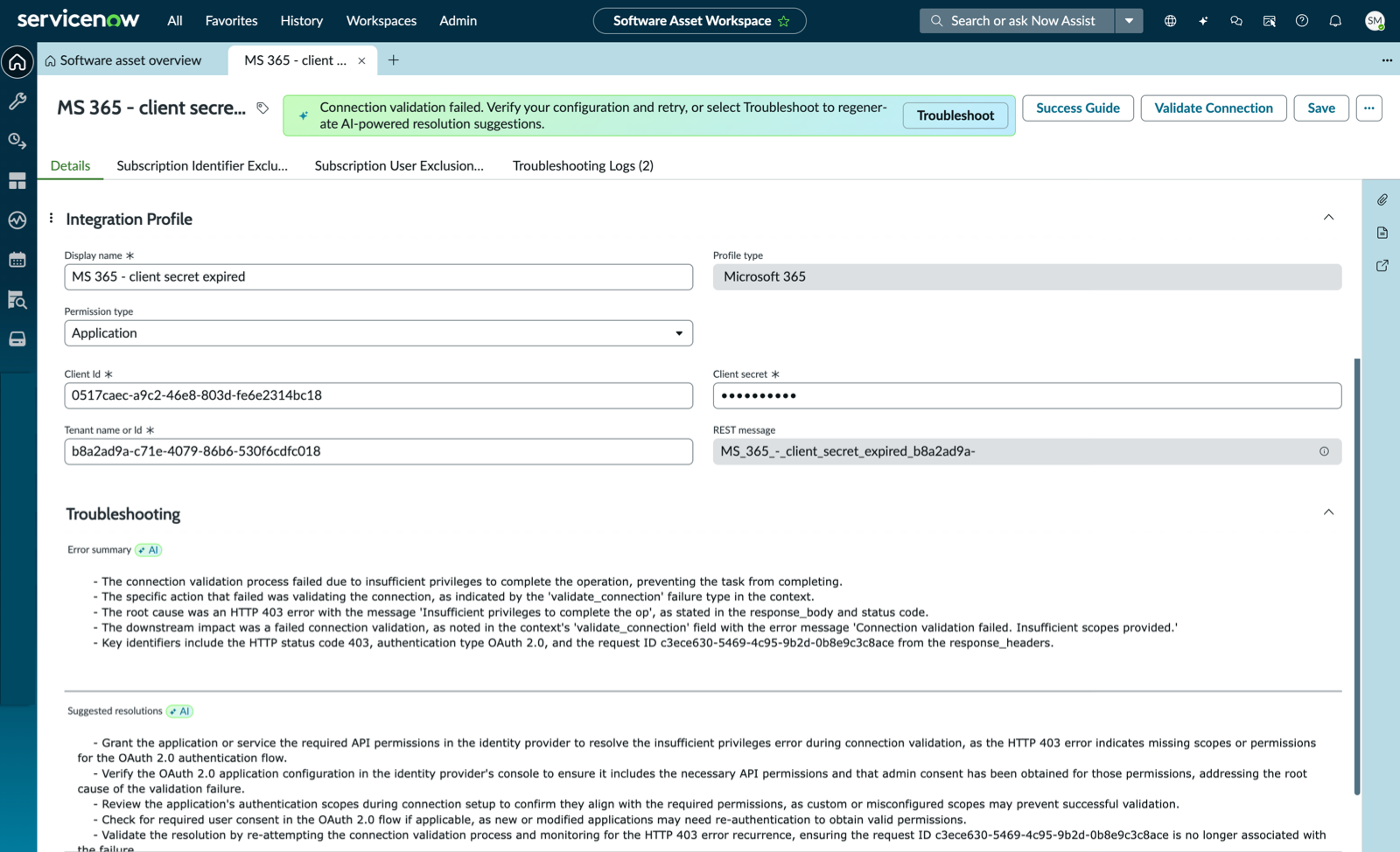Select the Details tab
The width and height of the screenshot is (1400, 852).
tap(70, 165)
